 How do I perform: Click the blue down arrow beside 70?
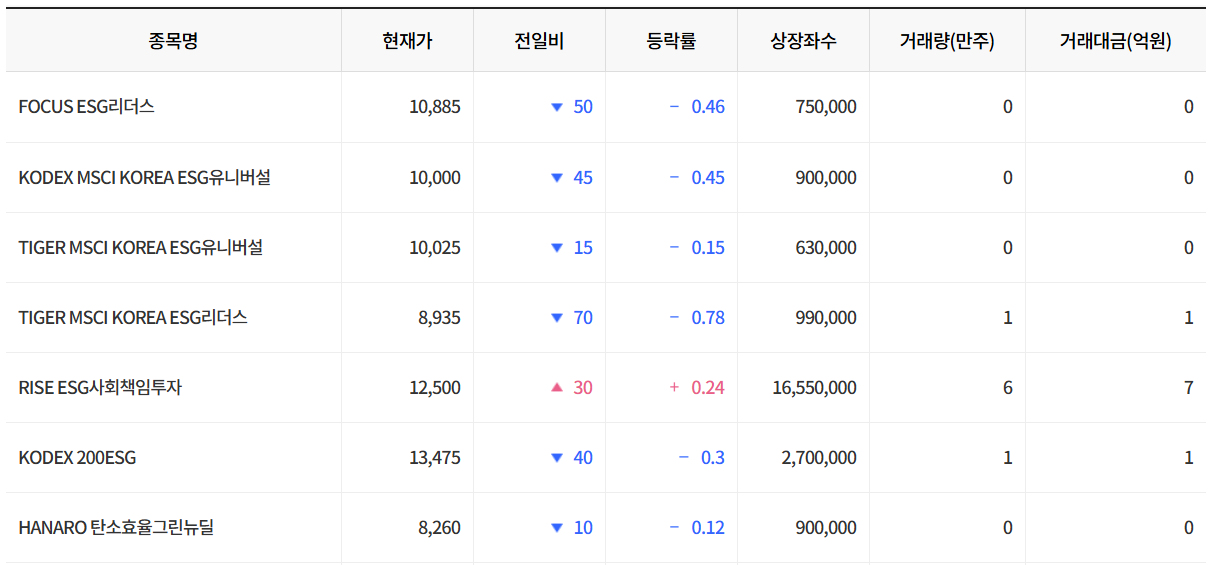pyautogui.click(x=557, y=317)
